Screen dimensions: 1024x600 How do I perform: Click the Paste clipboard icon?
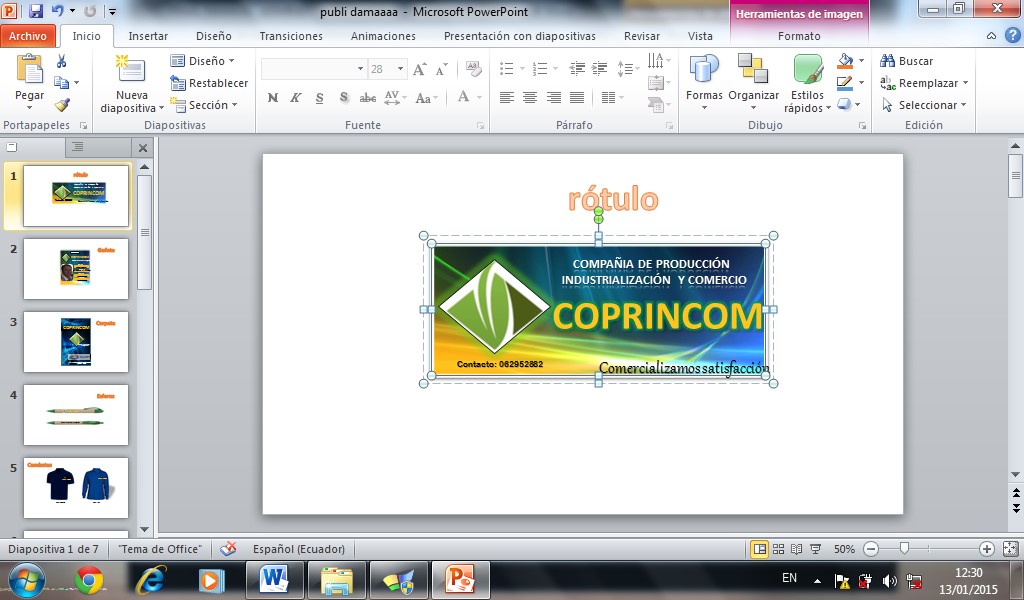[29, 69]
